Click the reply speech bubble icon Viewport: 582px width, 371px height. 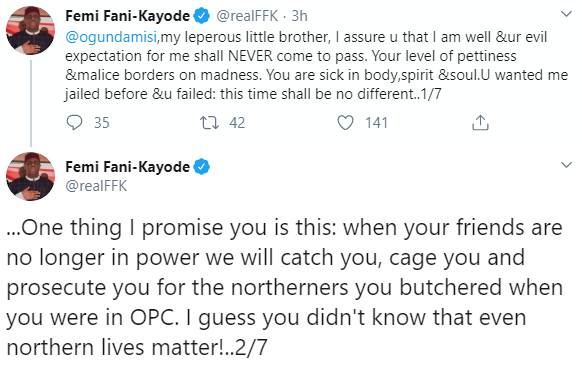tap(74, 123)
